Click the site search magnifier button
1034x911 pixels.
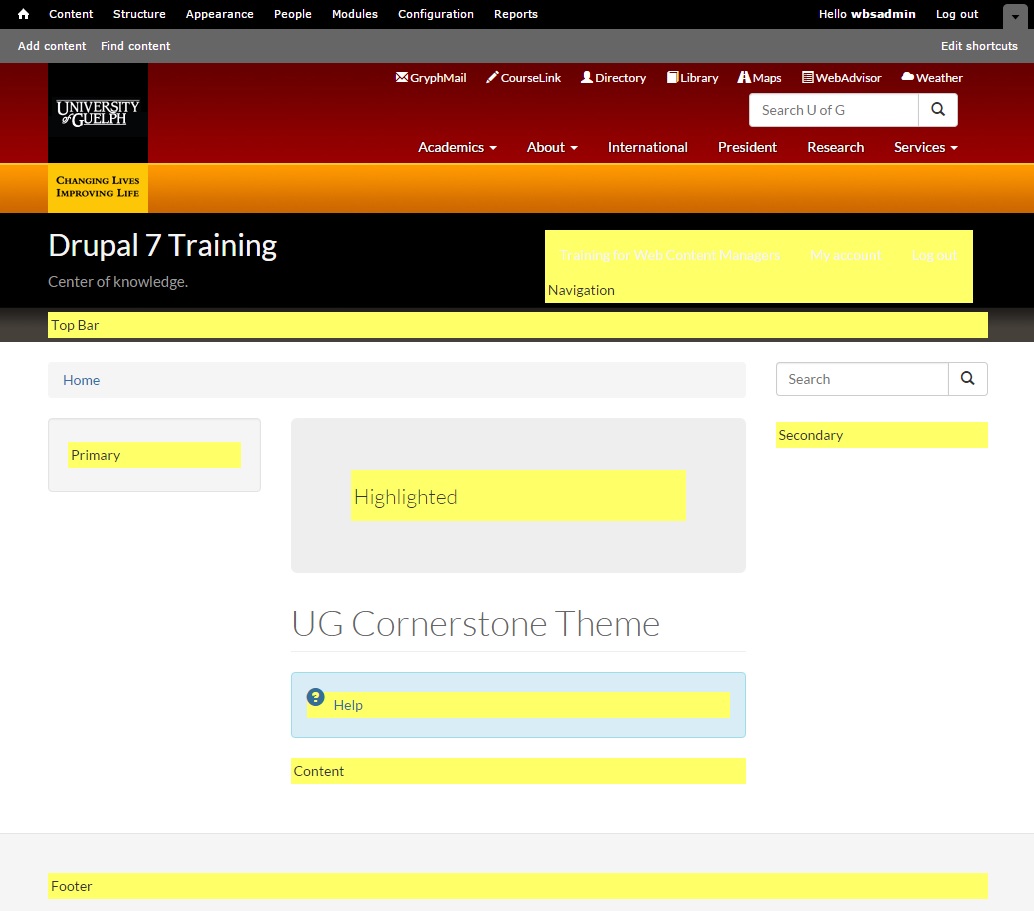[x=967, y=379]
